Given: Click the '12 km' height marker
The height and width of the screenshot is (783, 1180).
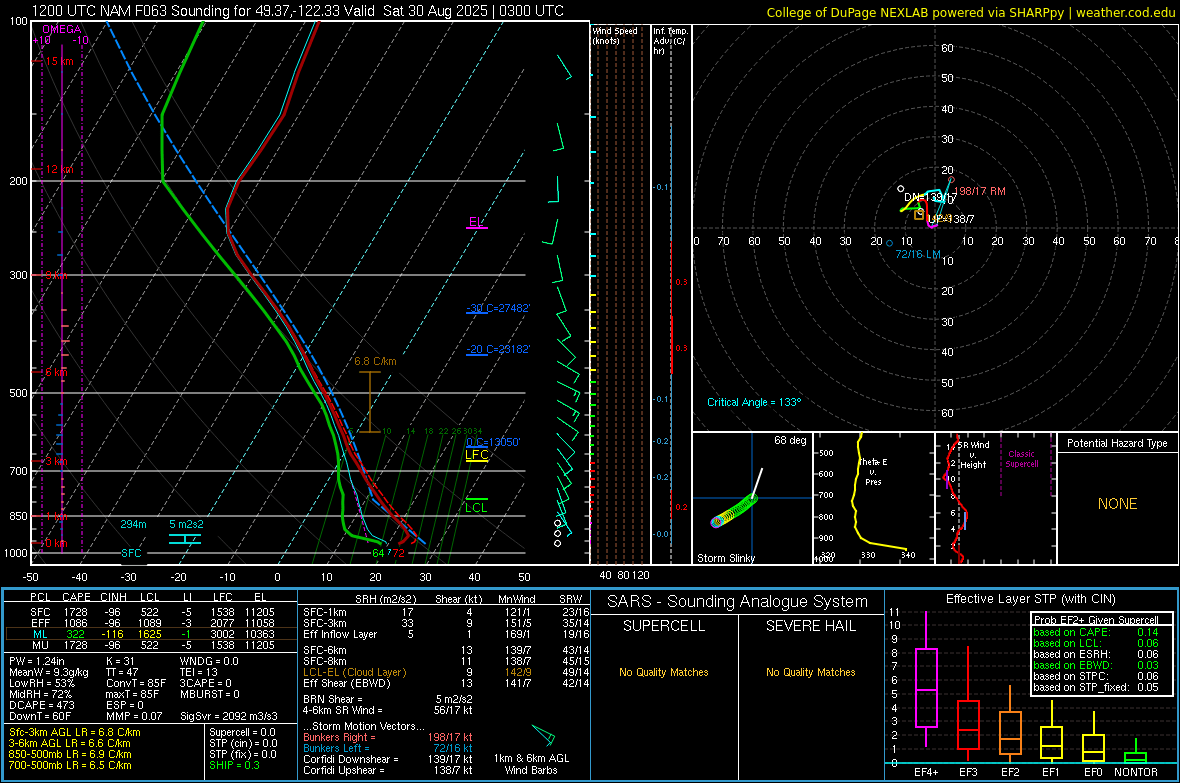Looking at the screenshot, I should 59,169.
